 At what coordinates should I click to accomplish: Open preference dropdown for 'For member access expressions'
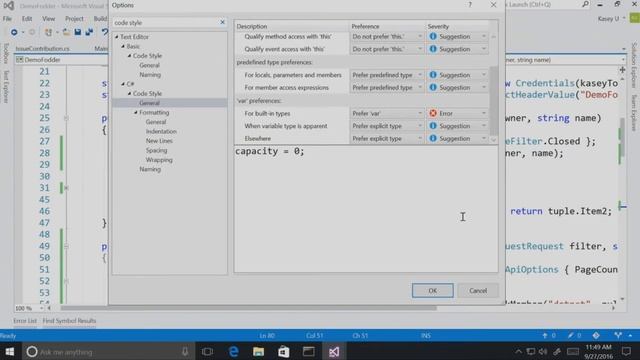(x=387, y=87)
